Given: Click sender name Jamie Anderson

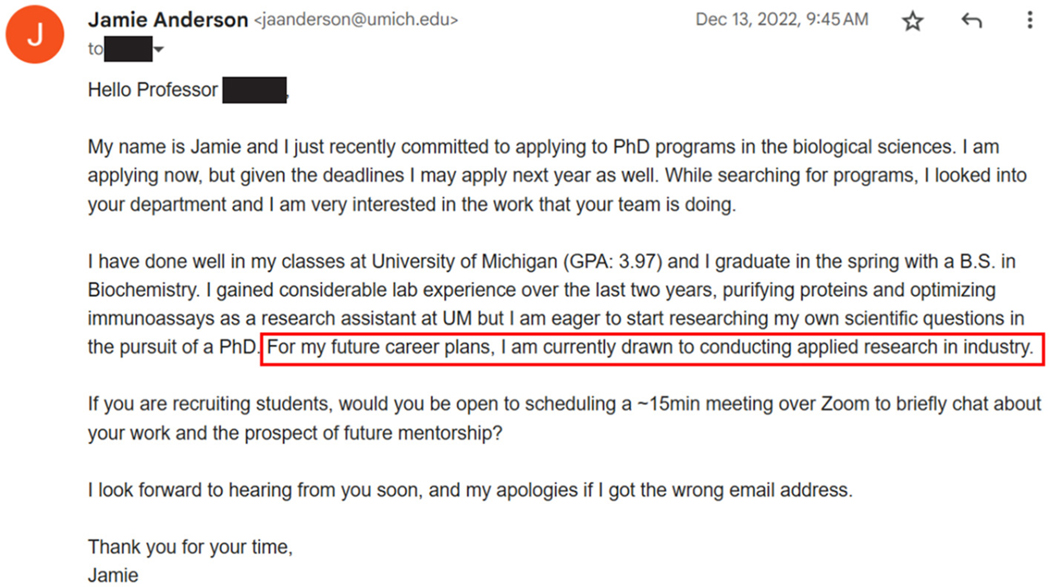Looking at the screenshot, I should point(167,20).
